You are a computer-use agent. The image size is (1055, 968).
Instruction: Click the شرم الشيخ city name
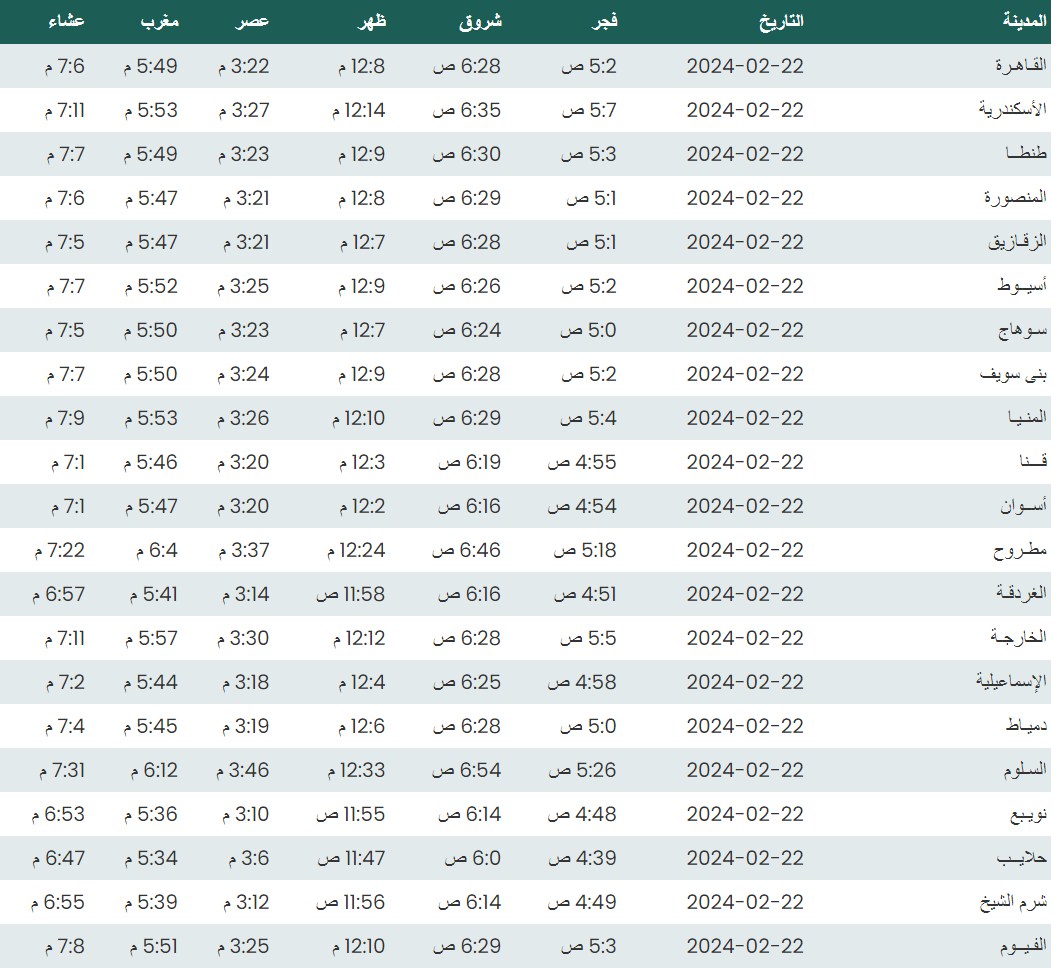(x=1012, y=902)
